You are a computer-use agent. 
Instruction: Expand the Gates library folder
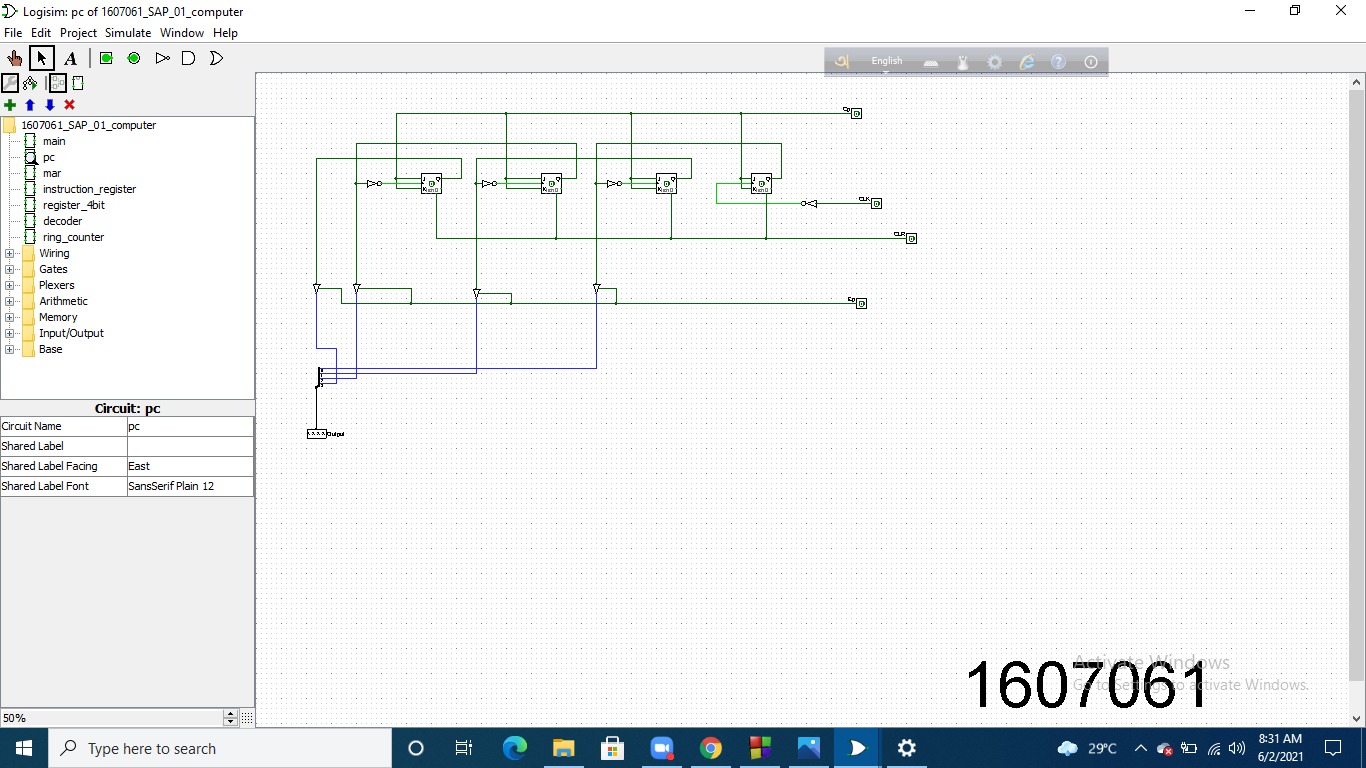8,269
